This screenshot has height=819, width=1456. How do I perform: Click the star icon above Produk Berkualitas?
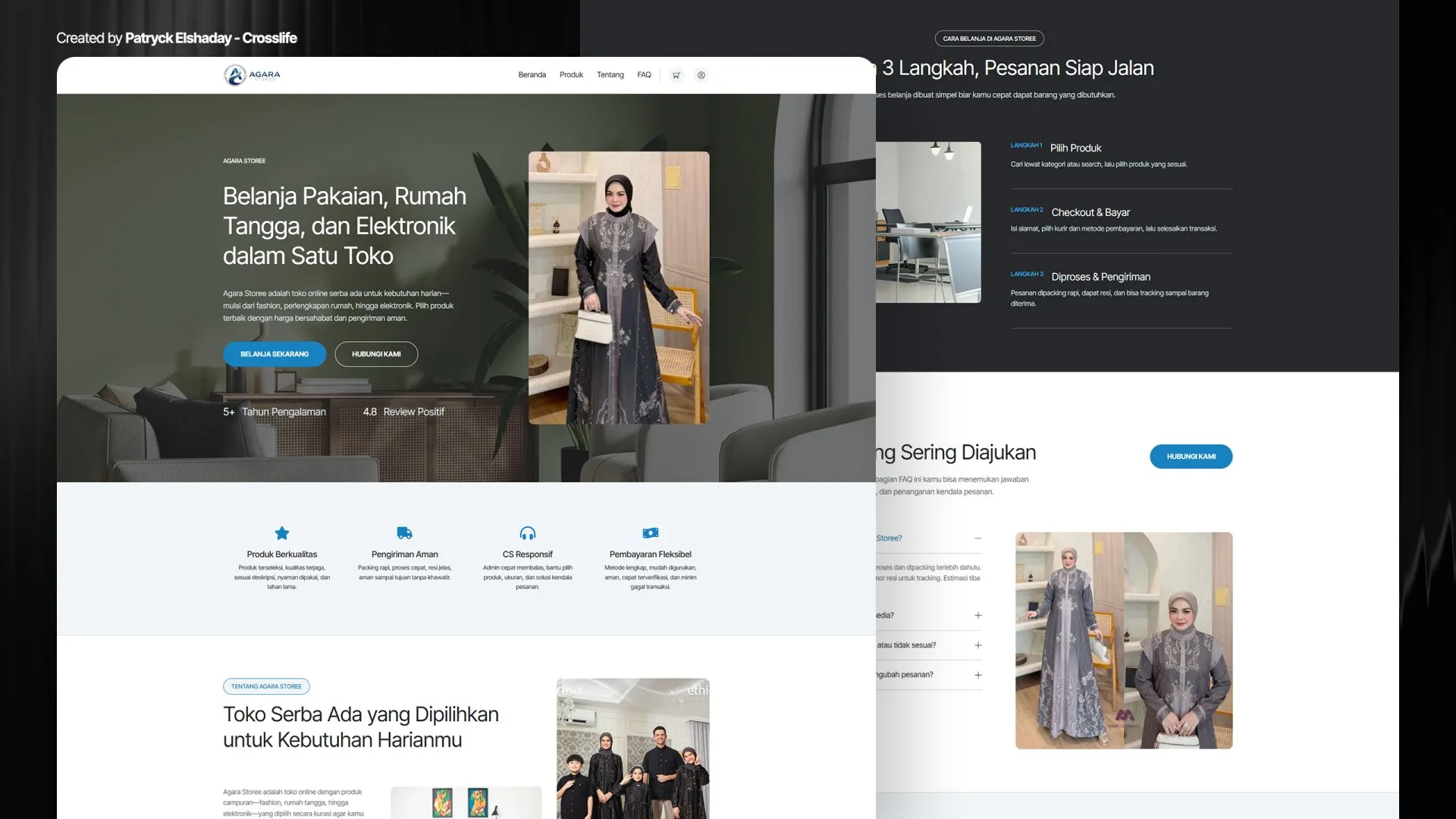click(x=282, y=533)
